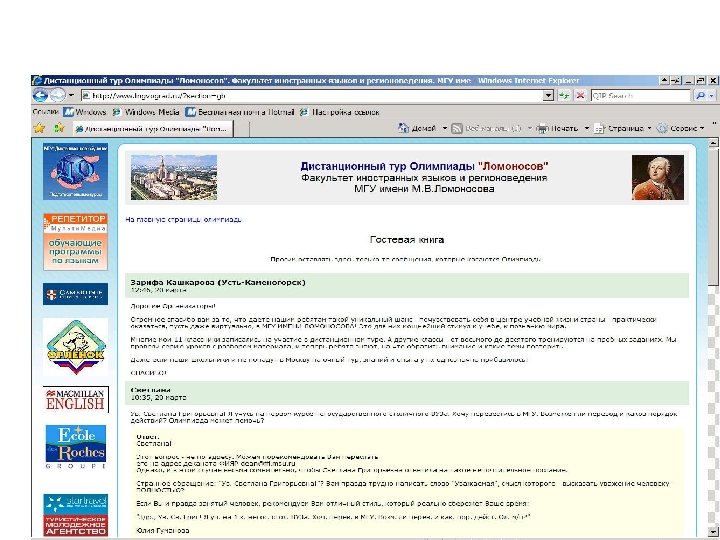Stop loading with the red X icon
The height and width of the screenshot is (540, 720).
point(580,96)
